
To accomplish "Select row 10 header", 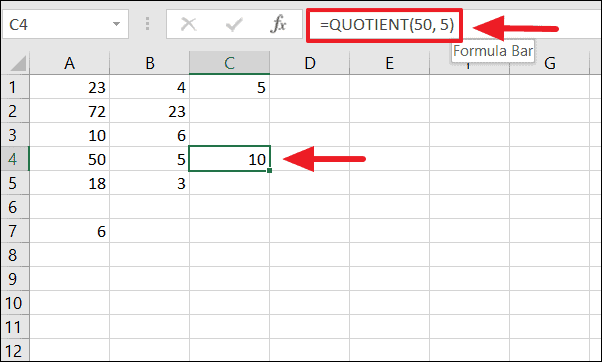I will [15, 303].
